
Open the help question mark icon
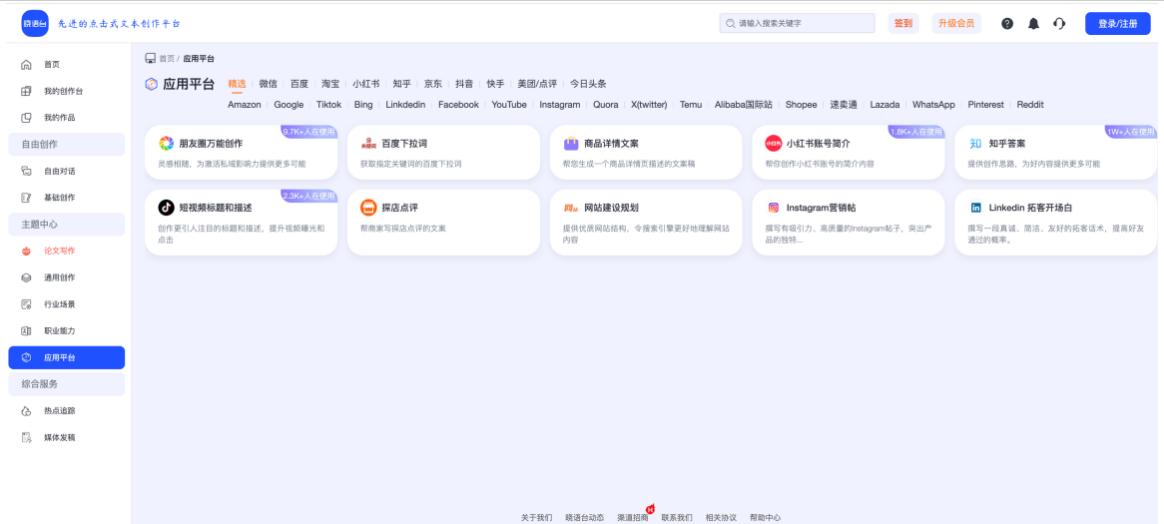[1007, 24]
